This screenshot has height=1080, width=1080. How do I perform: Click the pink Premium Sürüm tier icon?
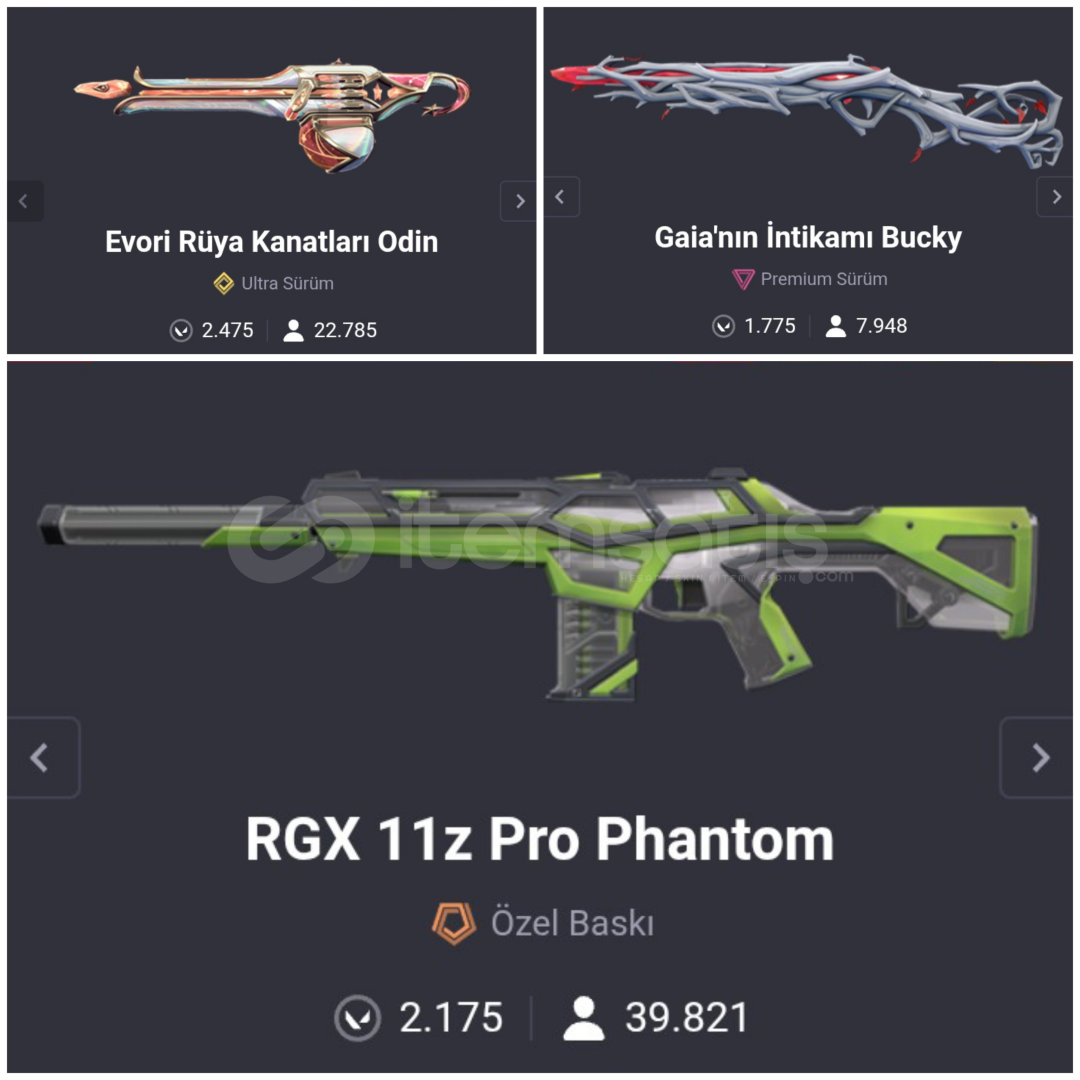tap(743, 279)
